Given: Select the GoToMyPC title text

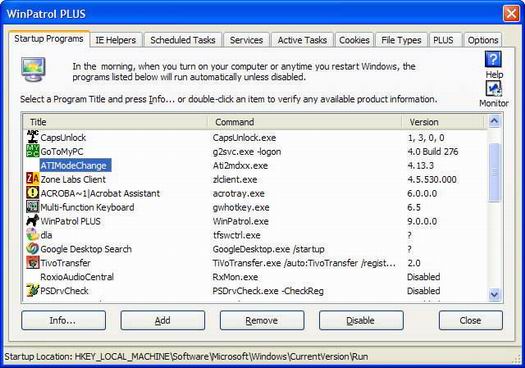Looking at the screenshot, I should pyautogui.click(x=62, y=152).
